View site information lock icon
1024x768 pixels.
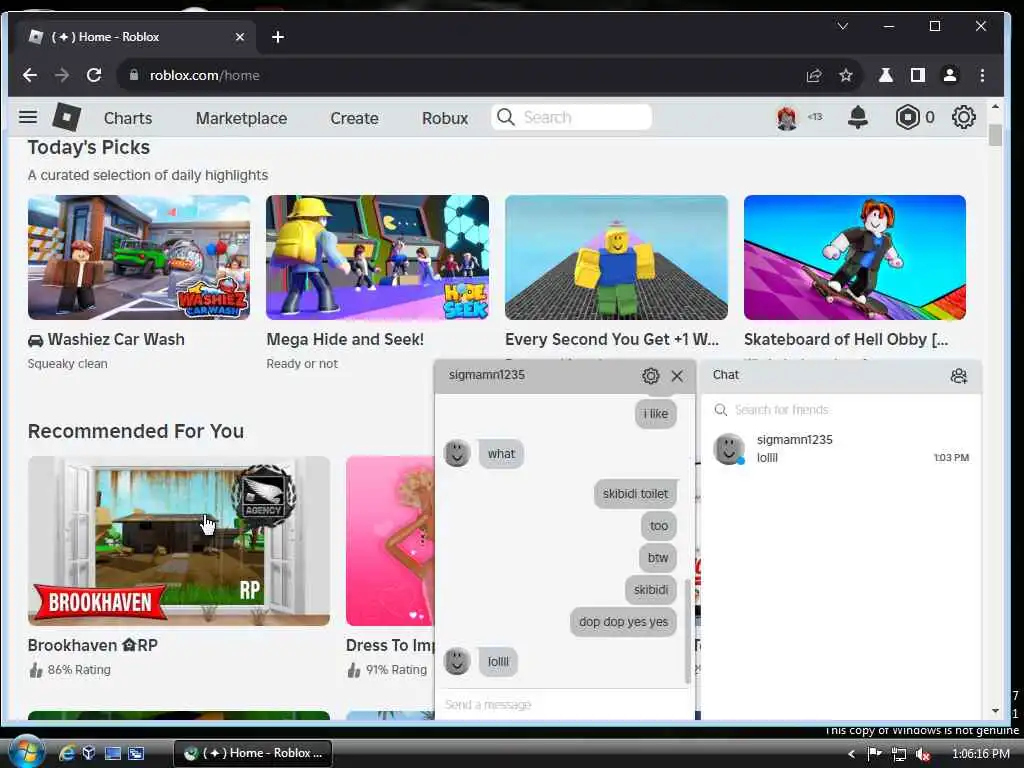tap(134, 75)
